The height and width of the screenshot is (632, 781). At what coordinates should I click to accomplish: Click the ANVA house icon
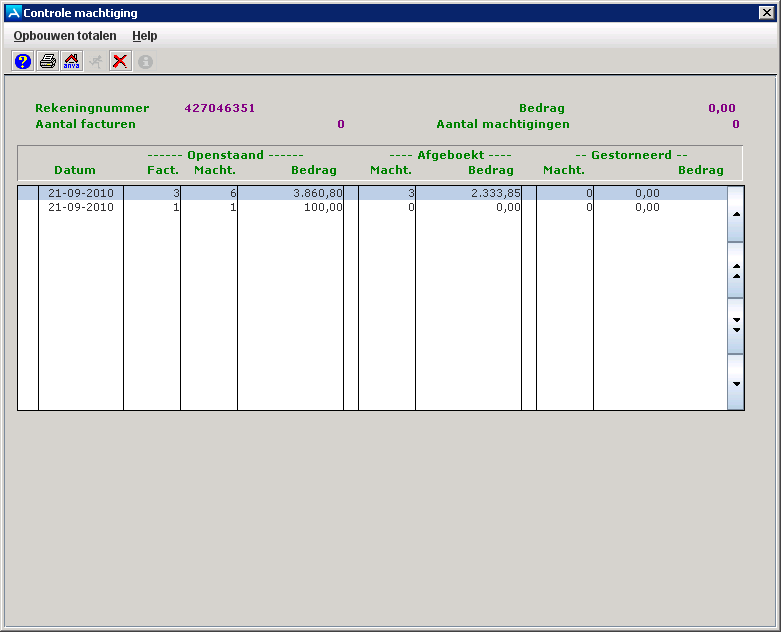click(x=72, y=61)
